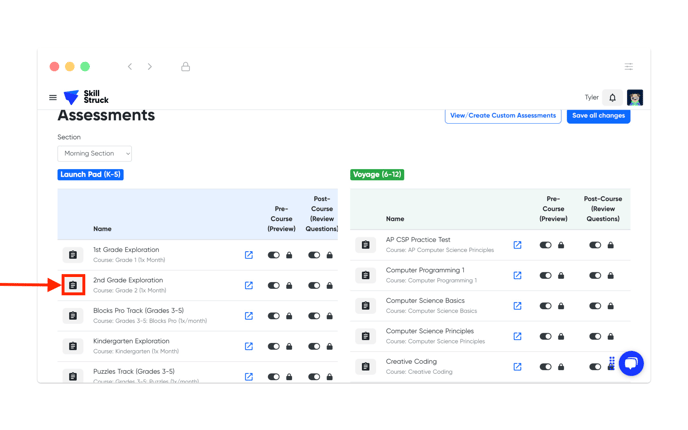This screenshot has width=688, height=430.
Task: Open the notifications bell
Action: pyautogui.click(x=613, y=97)
